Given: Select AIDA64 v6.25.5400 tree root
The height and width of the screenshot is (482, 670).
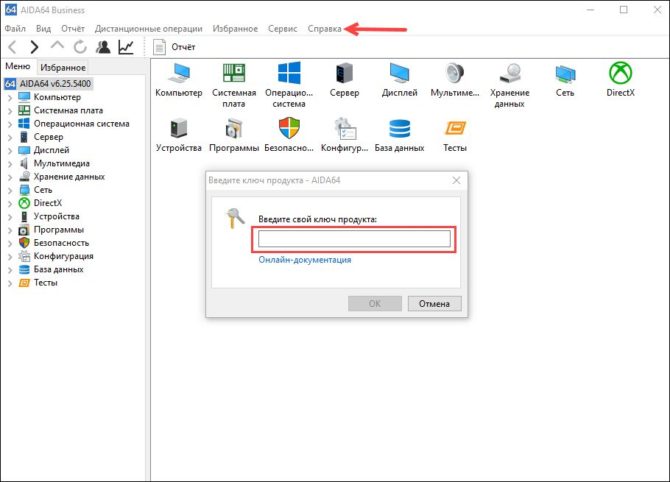Looking at the screenshot, I should [48, 83].
